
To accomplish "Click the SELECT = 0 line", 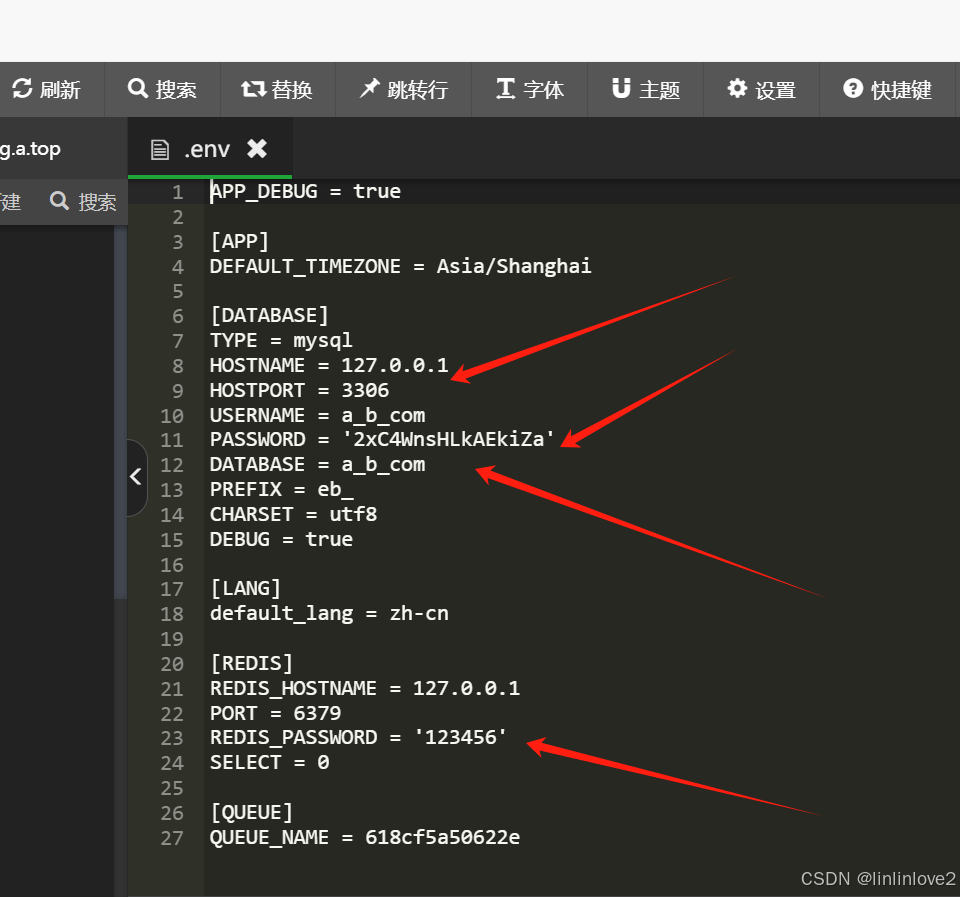I will click(269, 762).
